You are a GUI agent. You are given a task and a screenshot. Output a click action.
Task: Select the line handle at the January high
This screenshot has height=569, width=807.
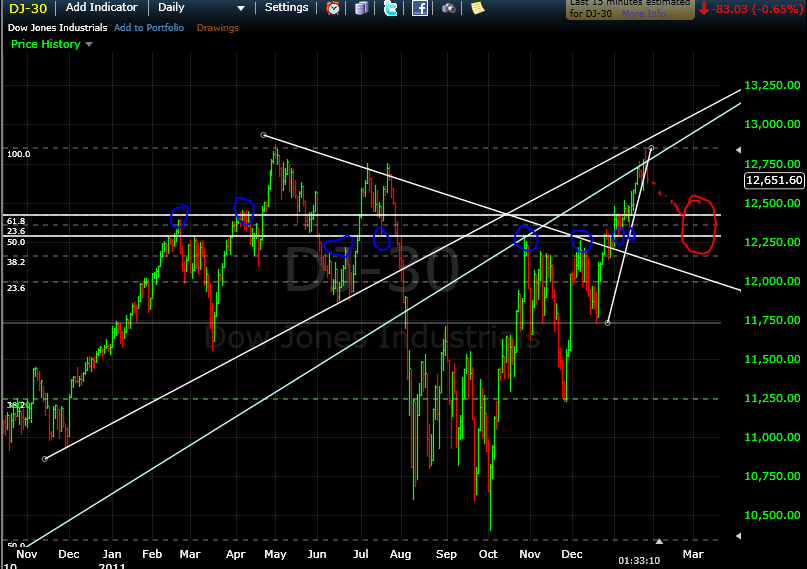click(x=651, y=148)
